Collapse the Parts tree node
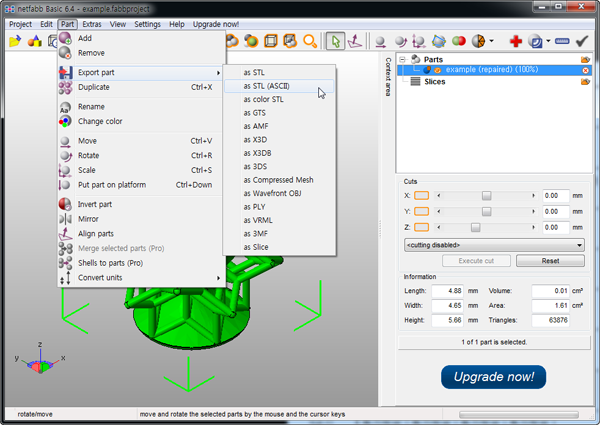Screen dimensions: 600x425 [x=402, y=60]
